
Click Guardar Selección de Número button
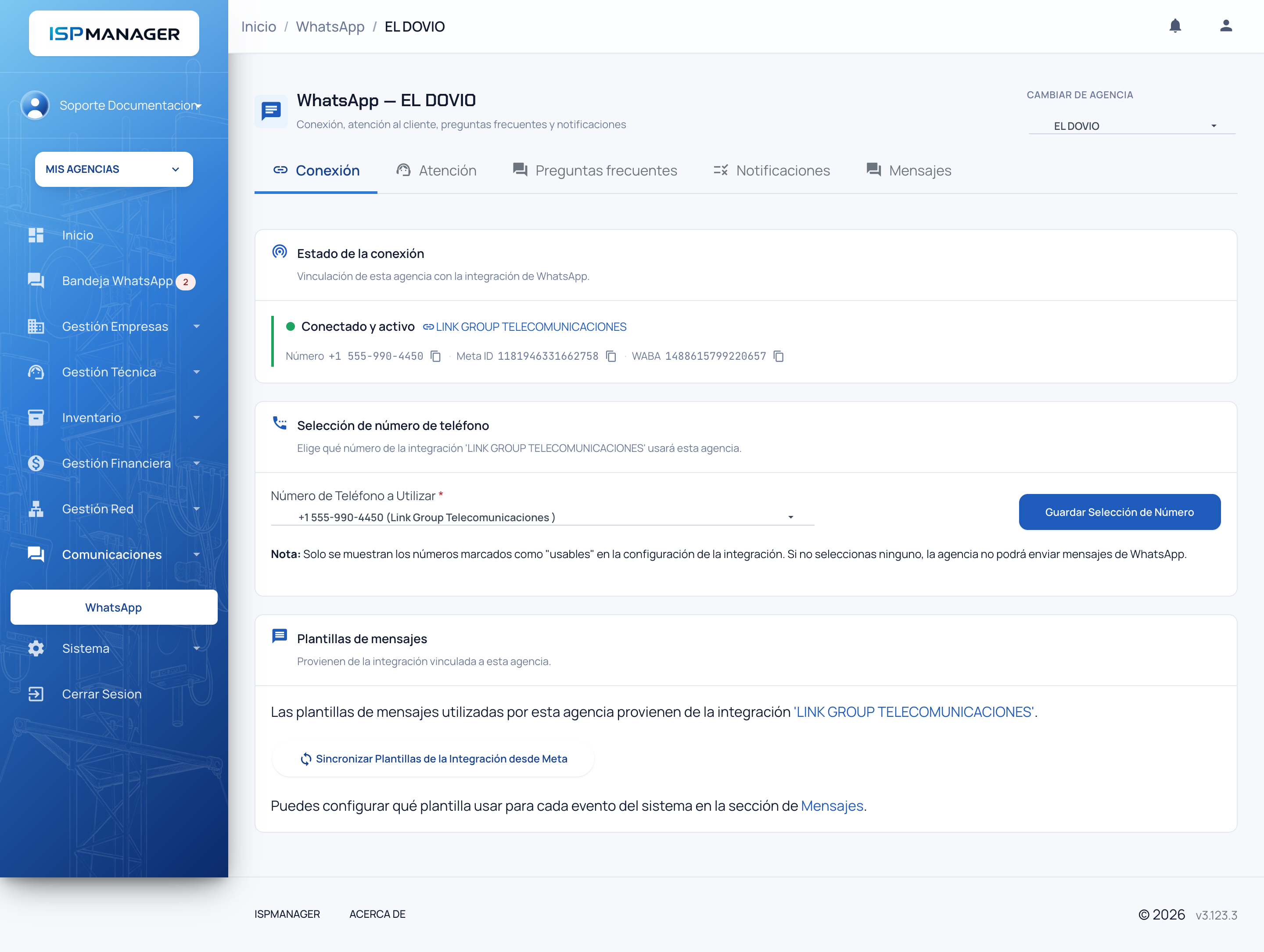click(x=1120, y=512)
